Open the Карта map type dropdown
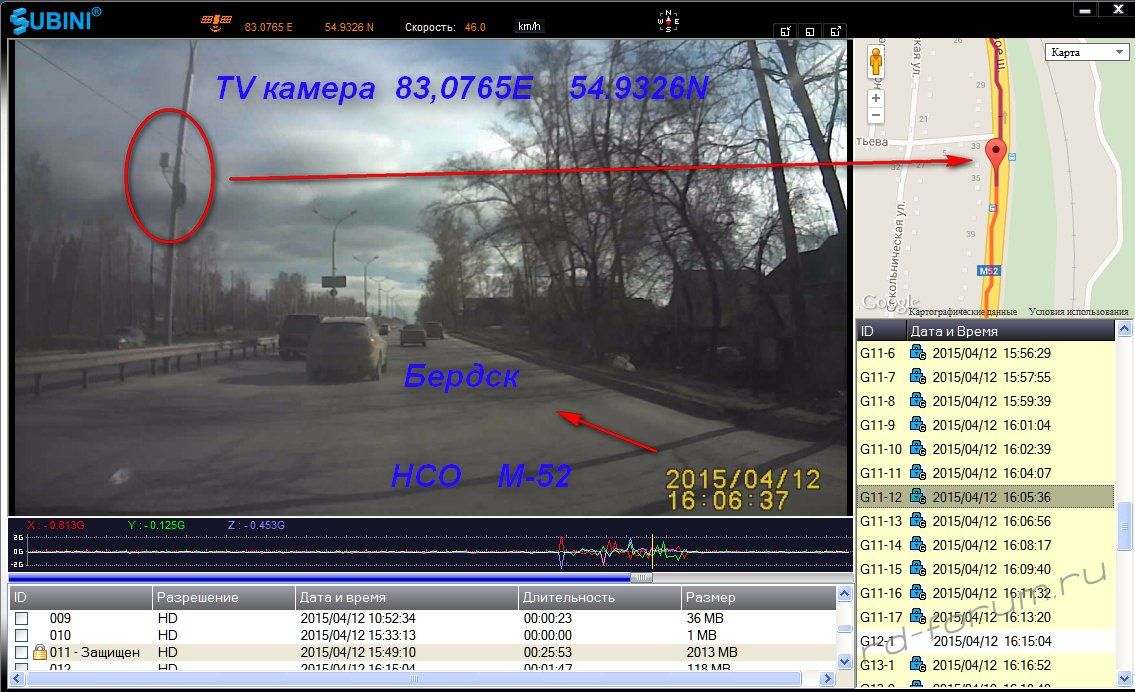Image resolution: width=1135 pixels, height=692 pixels. pos(1087,52)
